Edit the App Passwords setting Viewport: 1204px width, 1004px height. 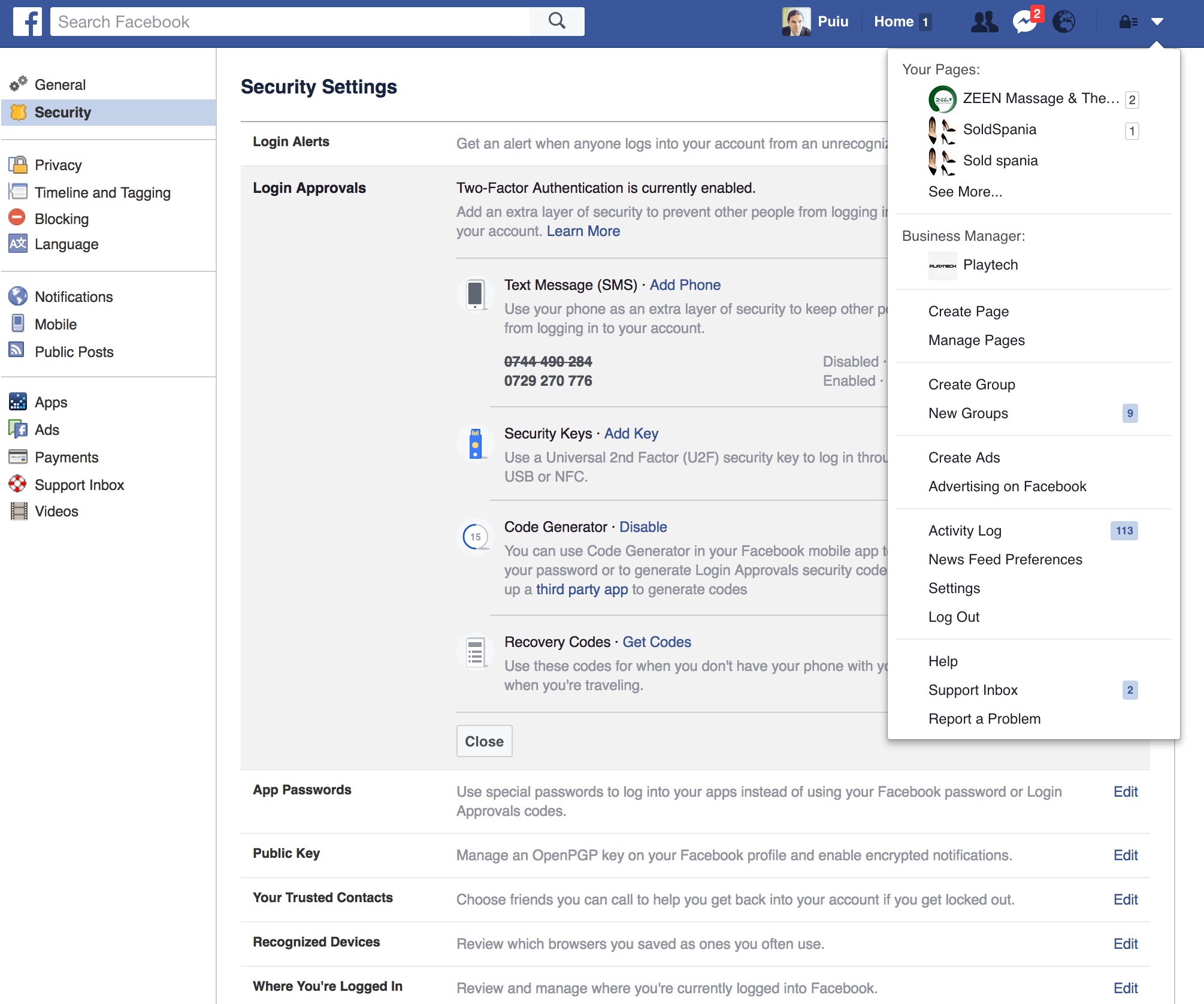pyautogui.click(x=1126, y=792)
